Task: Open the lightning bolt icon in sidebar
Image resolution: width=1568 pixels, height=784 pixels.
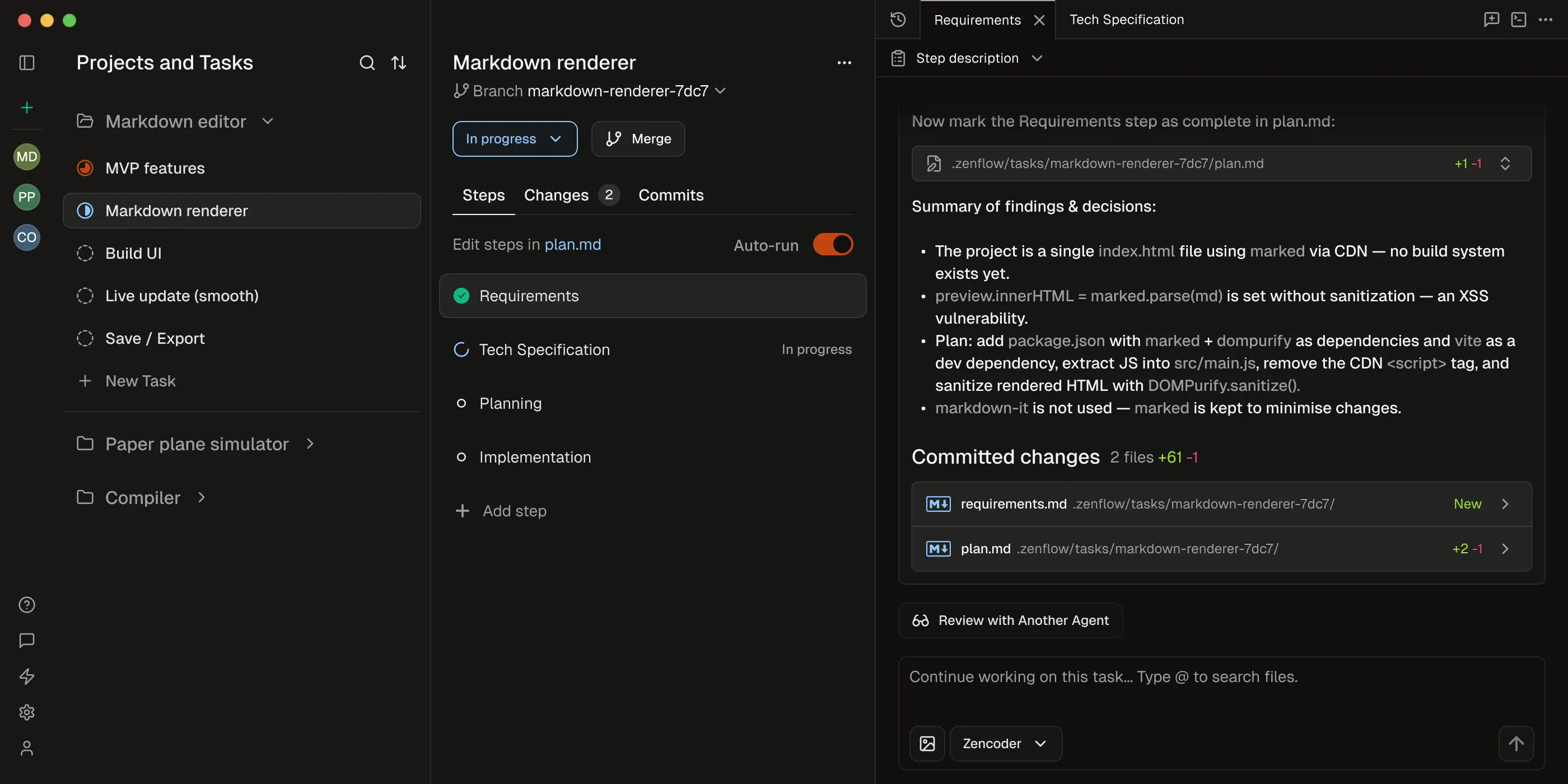Action: coord(27,676)
